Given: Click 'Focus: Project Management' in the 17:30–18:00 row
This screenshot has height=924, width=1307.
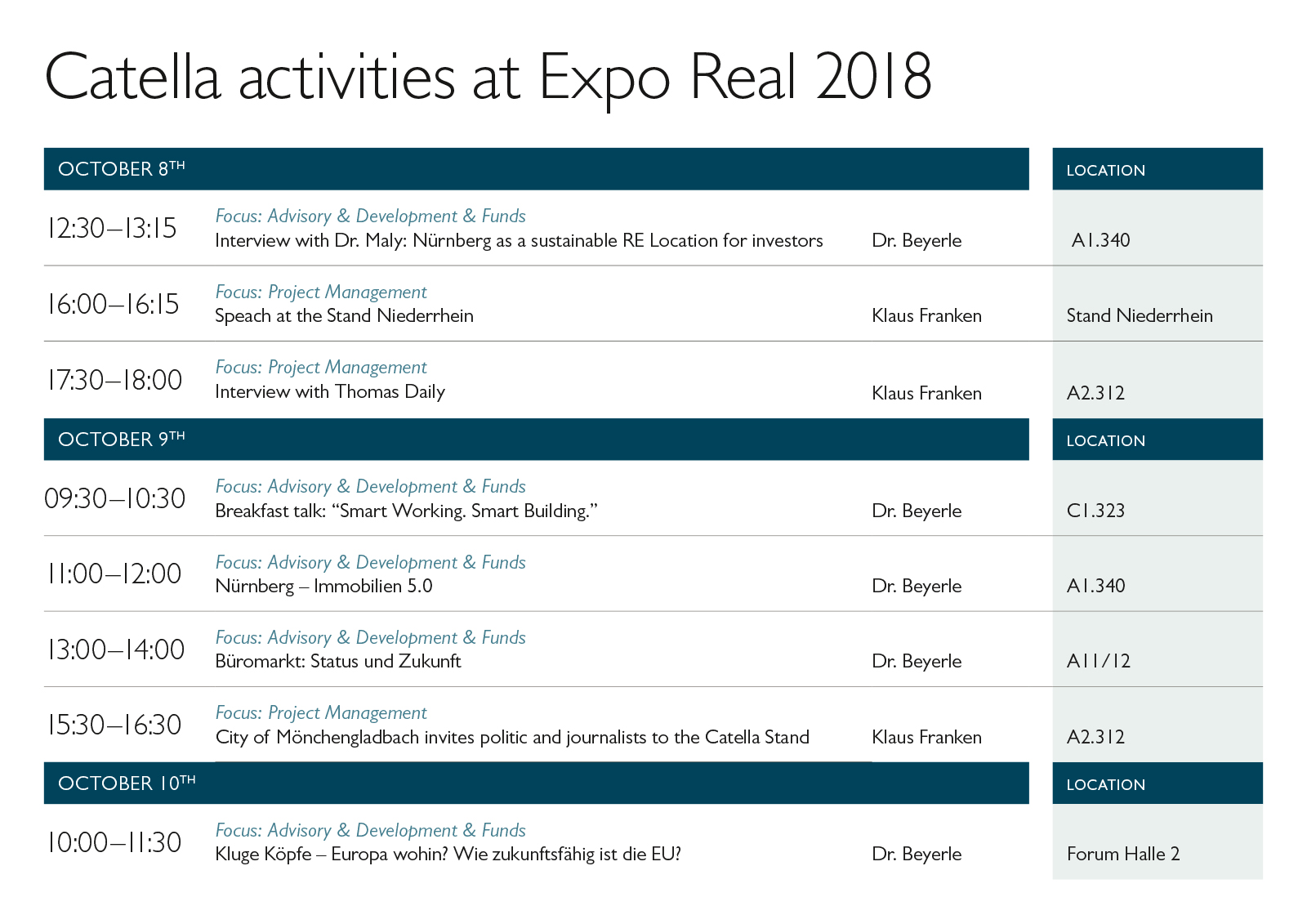Looking at the screenshot, I should tap(321, 368).
